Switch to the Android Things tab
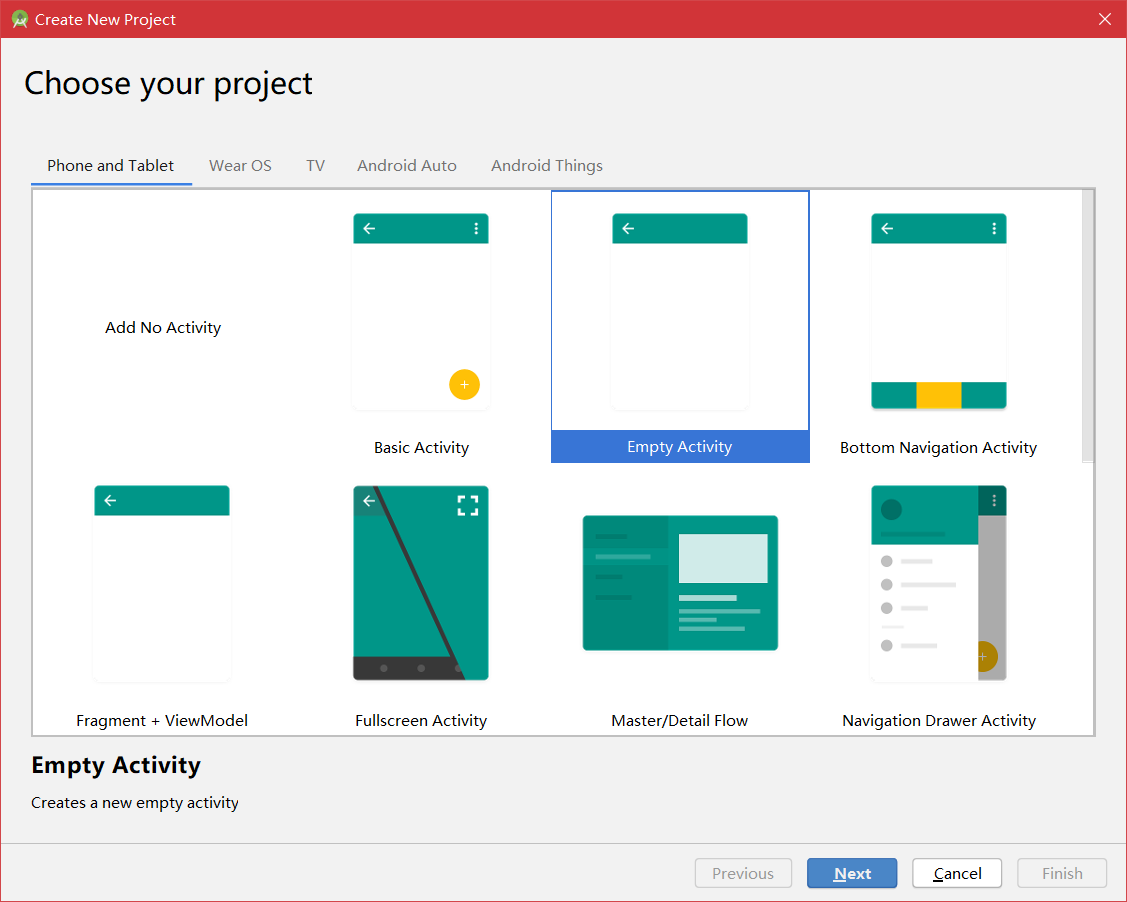 click(547, 166)
